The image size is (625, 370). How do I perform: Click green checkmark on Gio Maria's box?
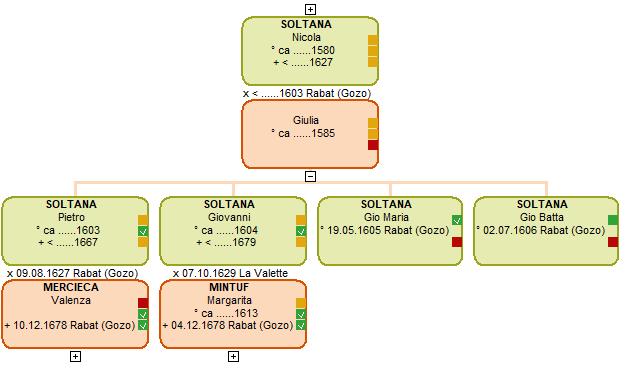pos(457,220)
